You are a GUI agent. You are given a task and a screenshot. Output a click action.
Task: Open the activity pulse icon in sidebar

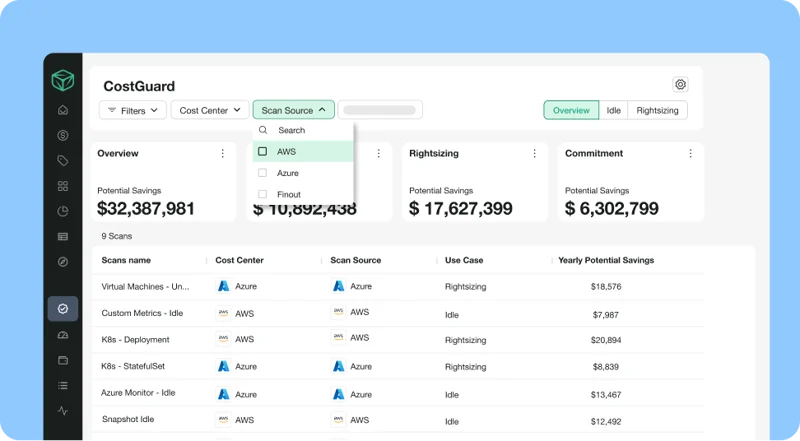[x=63, y=410]
